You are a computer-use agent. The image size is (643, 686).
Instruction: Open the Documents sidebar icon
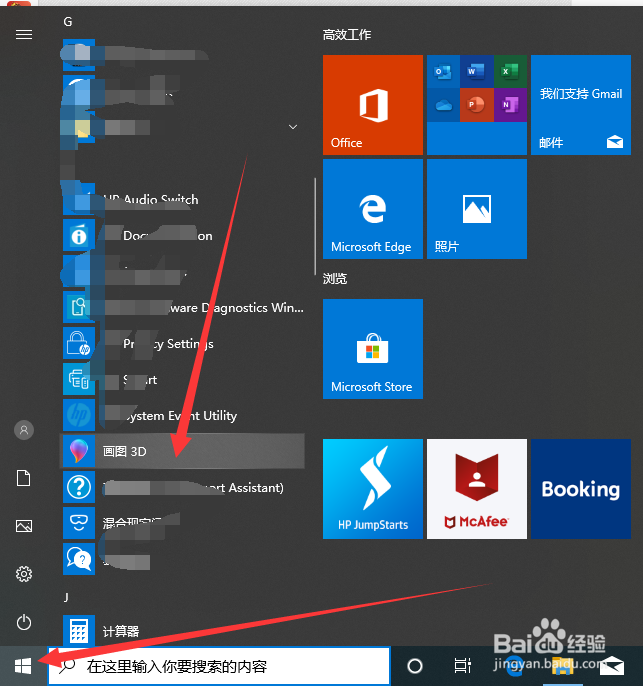(24, 478)
